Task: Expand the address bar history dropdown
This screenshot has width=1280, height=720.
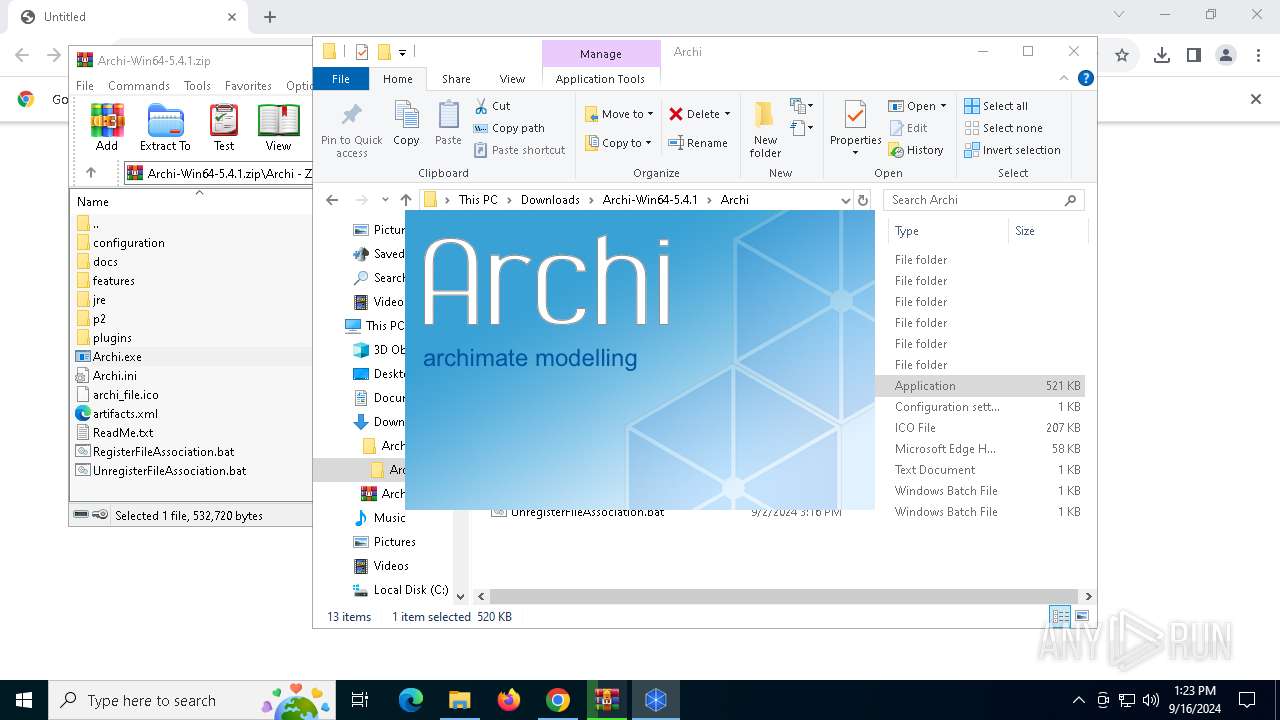Action: (845, 200)
